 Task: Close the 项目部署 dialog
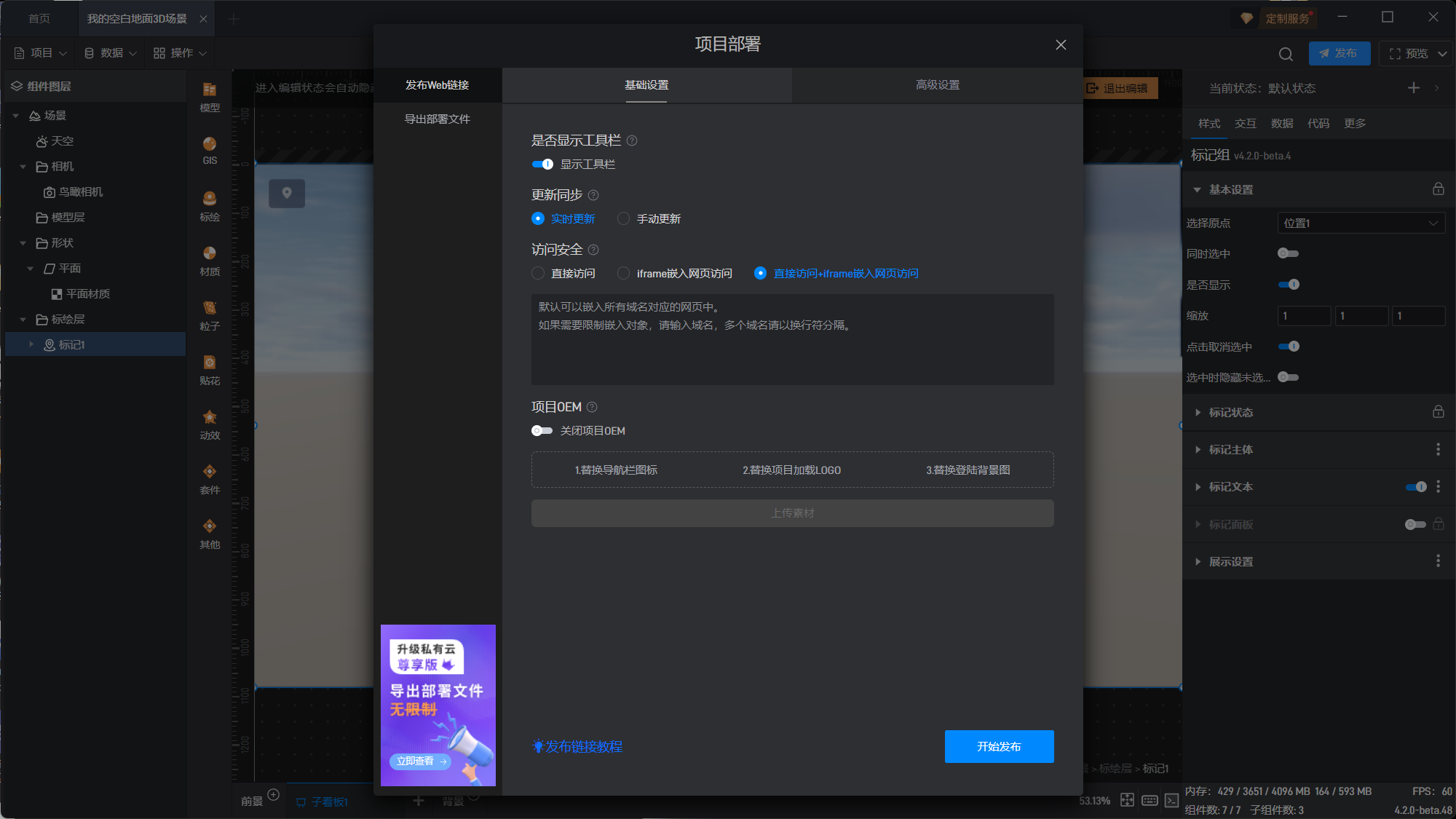click(1061, 45)
